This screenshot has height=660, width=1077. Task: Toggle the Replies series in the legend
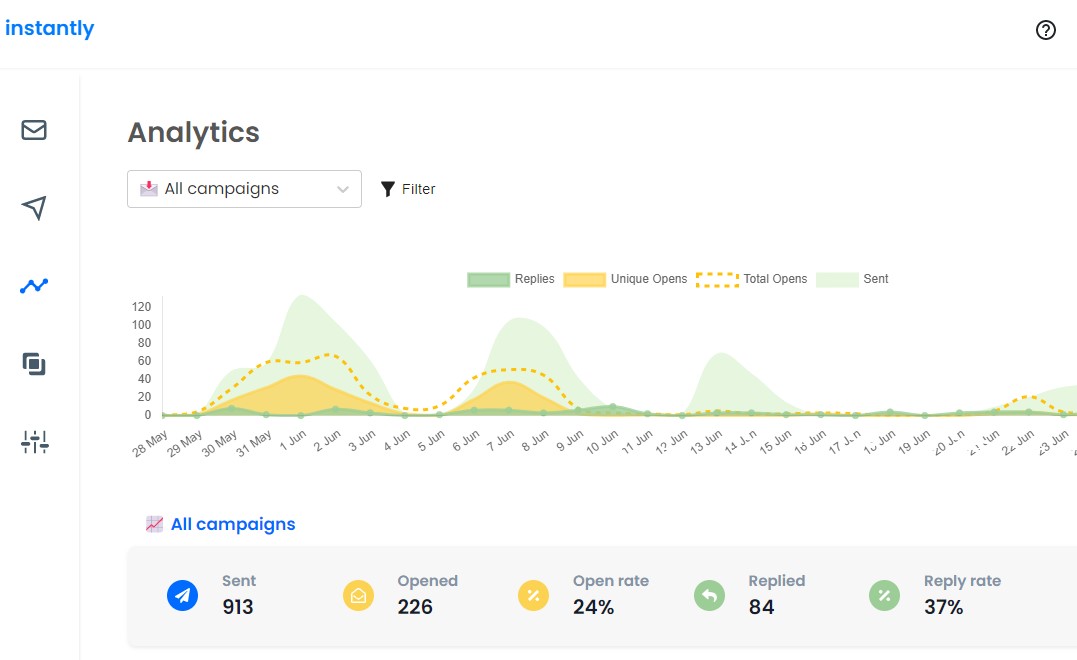[510, 279]
